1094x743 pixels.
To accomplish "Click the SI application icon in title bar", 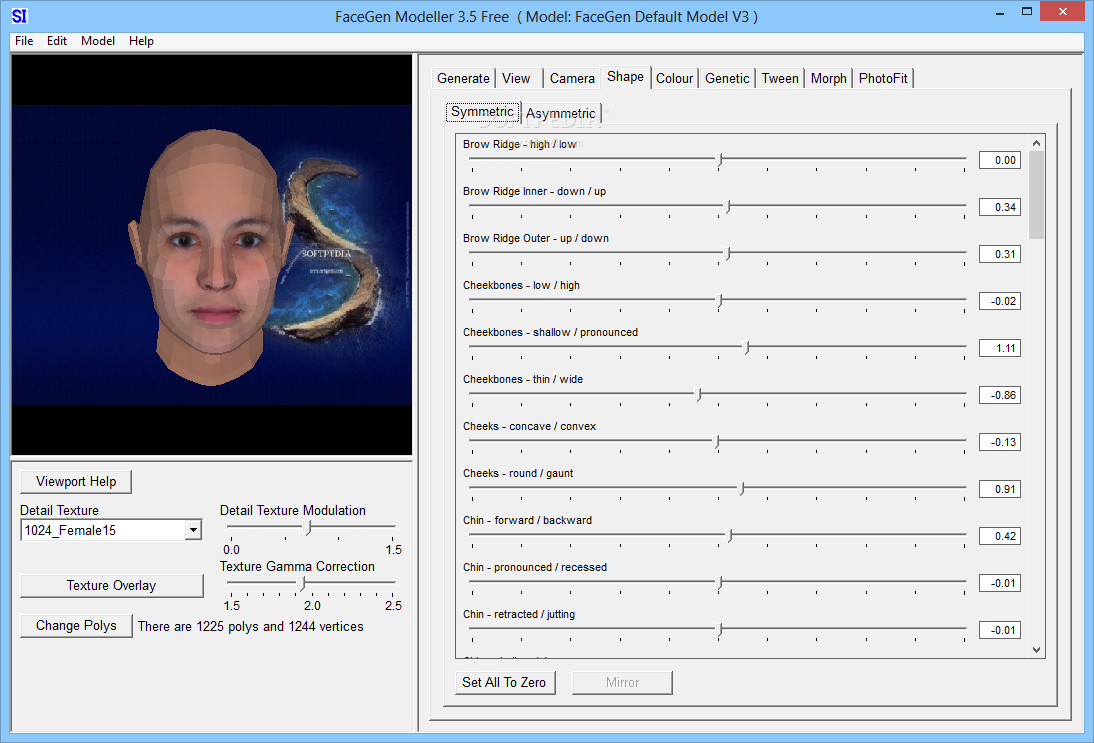I will (x=19, y=15).
